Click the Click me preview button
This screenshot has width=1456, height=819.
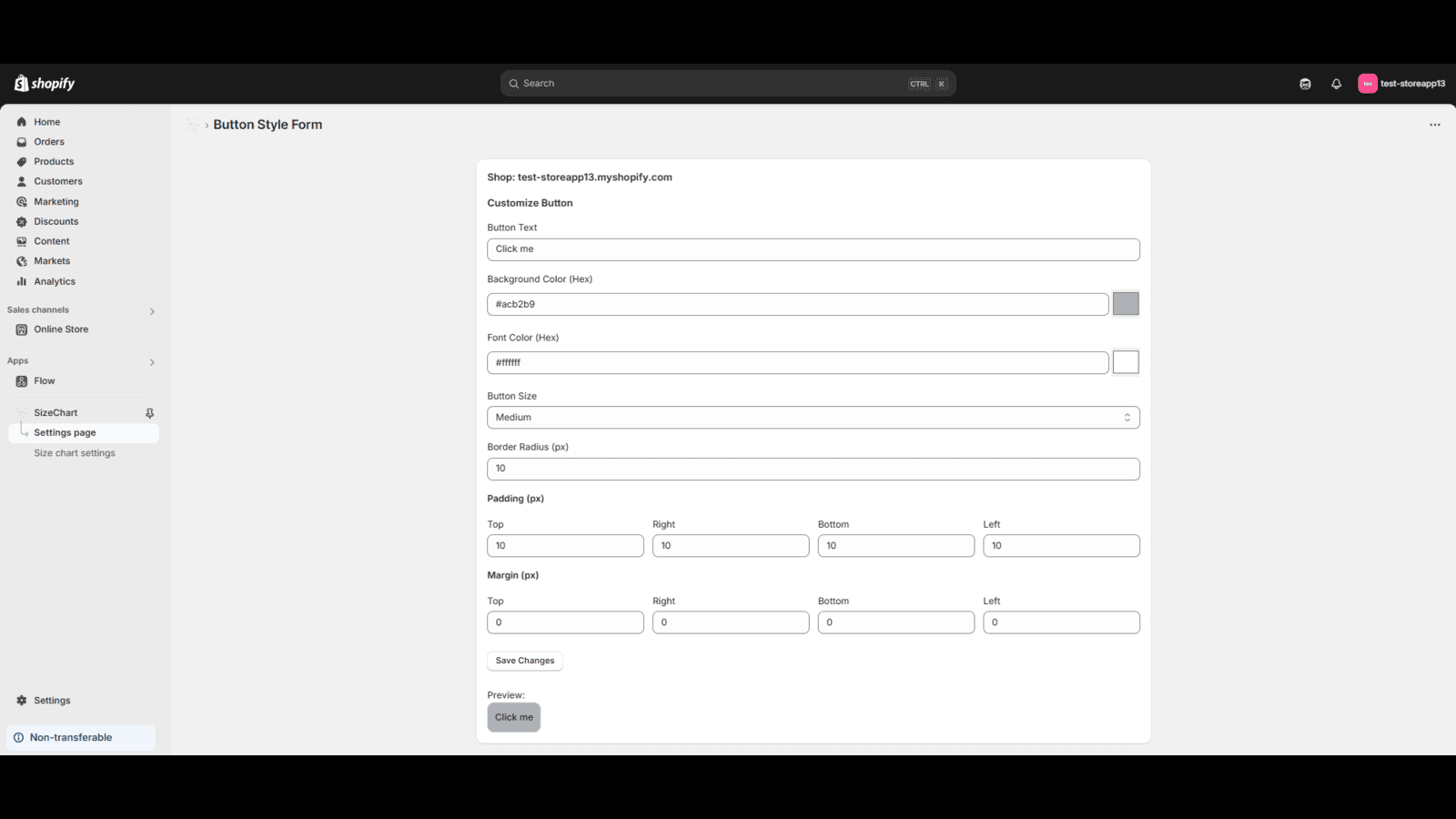click(x=513, y=717)
